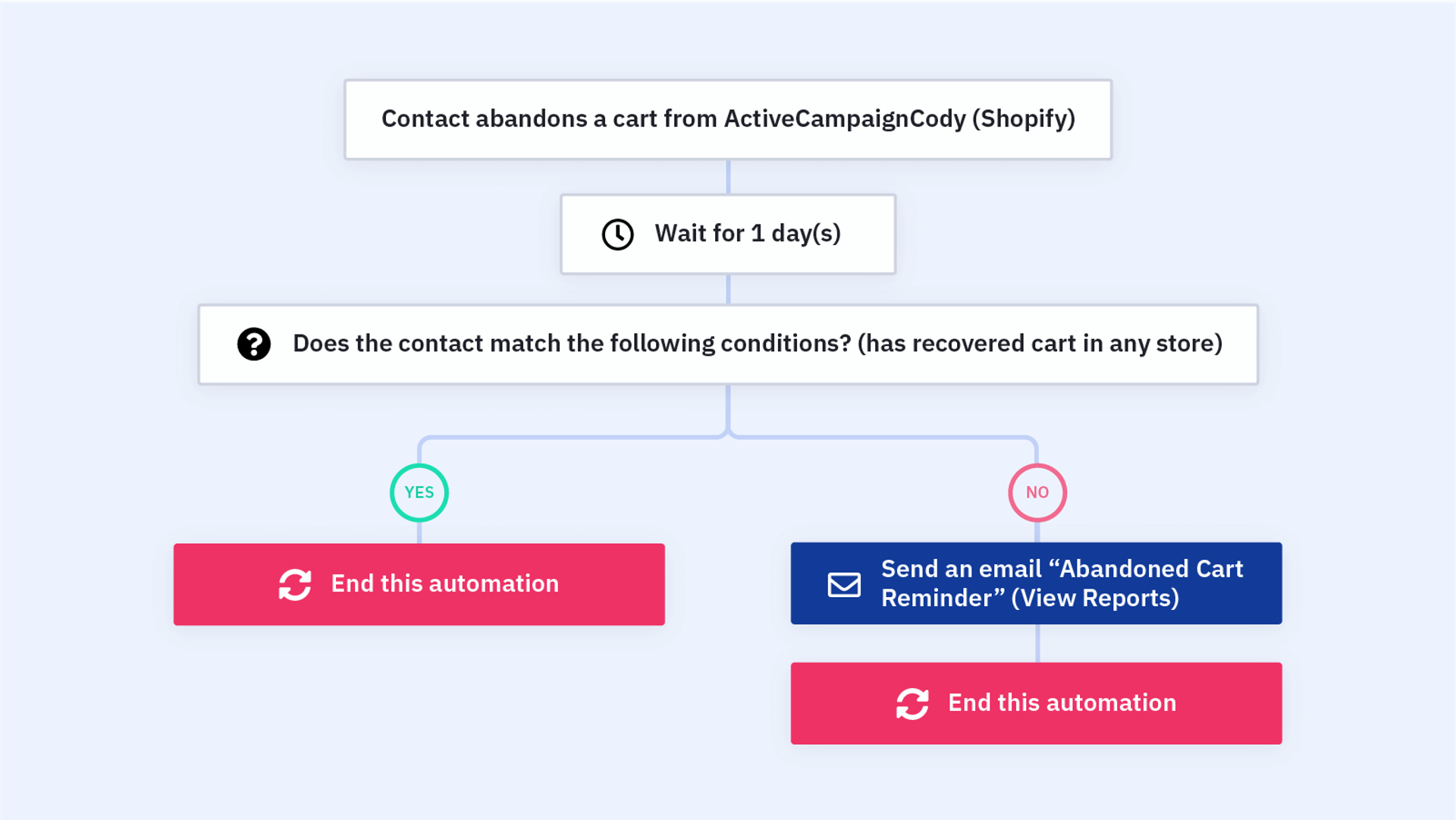Open "(View Reports)" in the email step
1456x820 pixels.
pos(1095,599)
